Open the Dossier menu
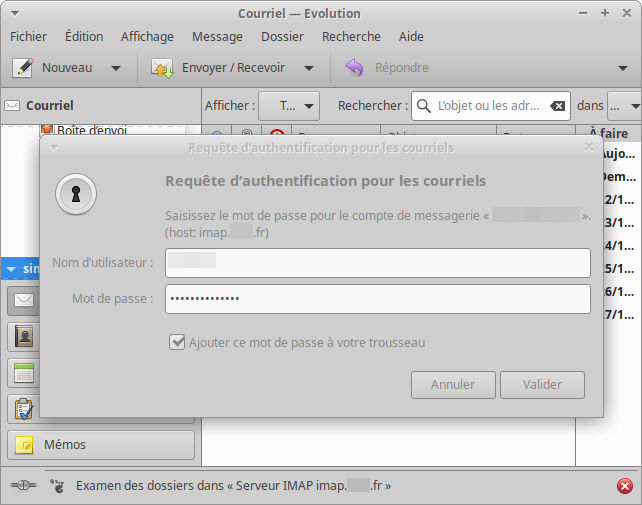The width and height of the screenshot is (642, 505). click(282, 36)
